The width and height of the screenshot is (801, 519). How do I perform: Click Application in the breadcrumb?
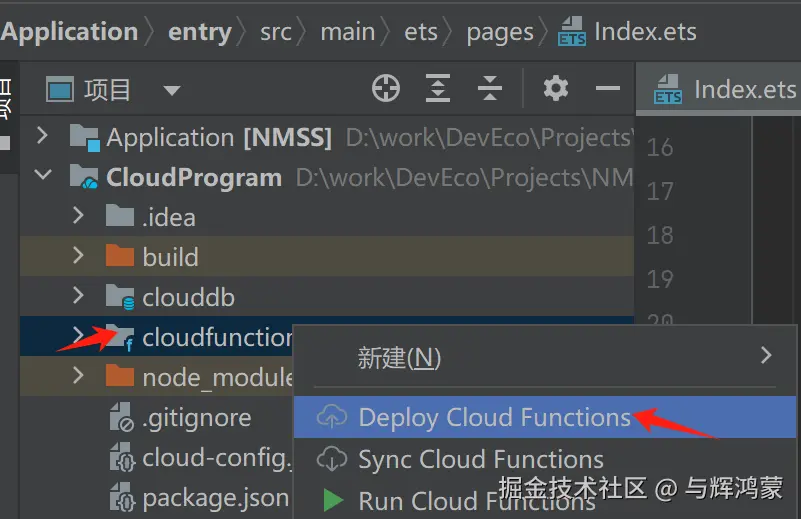pyautogui.click(x=69, y=32)
